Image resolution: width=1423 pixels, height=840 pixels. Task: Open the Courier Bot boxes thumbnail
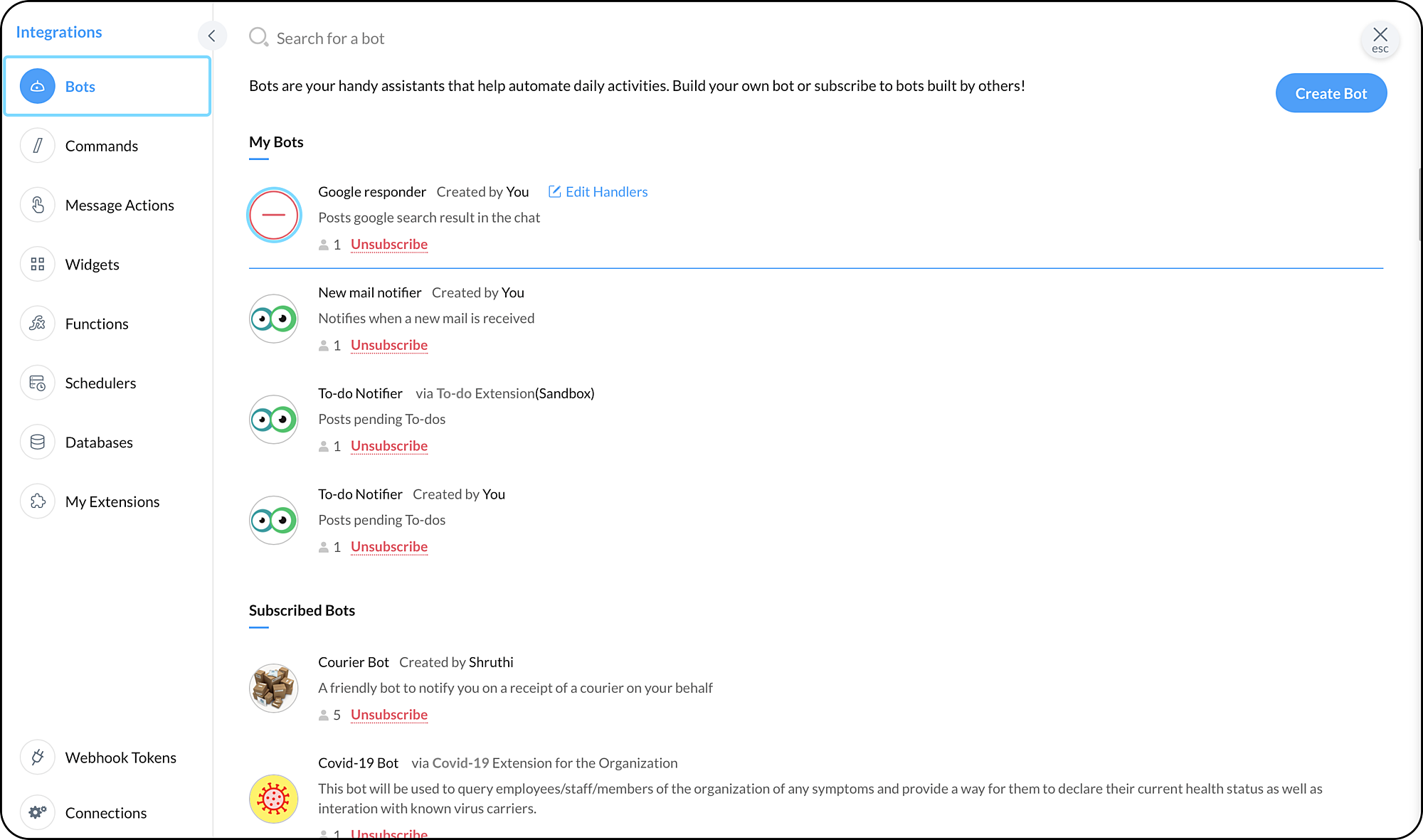[x=274, y=688]
